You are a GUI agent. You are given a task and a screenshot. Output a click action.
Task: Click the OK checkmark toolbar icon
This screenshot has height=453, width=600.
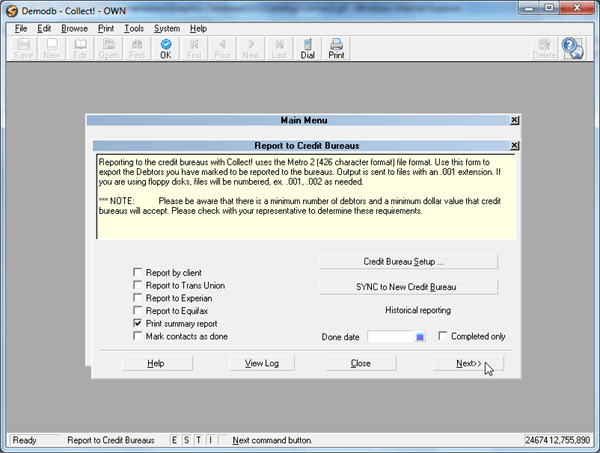(x=166, y=49)
